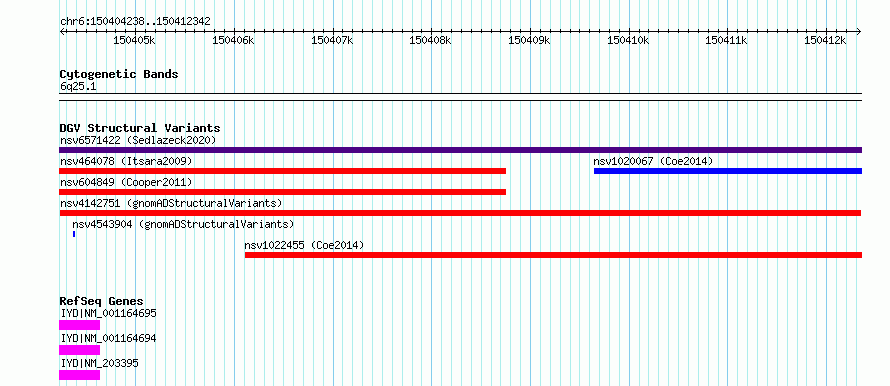This screenshot has height=386, width=890.
Task: Click the blue nsv1020067 variant bar
Action: [x=728, y=171]
